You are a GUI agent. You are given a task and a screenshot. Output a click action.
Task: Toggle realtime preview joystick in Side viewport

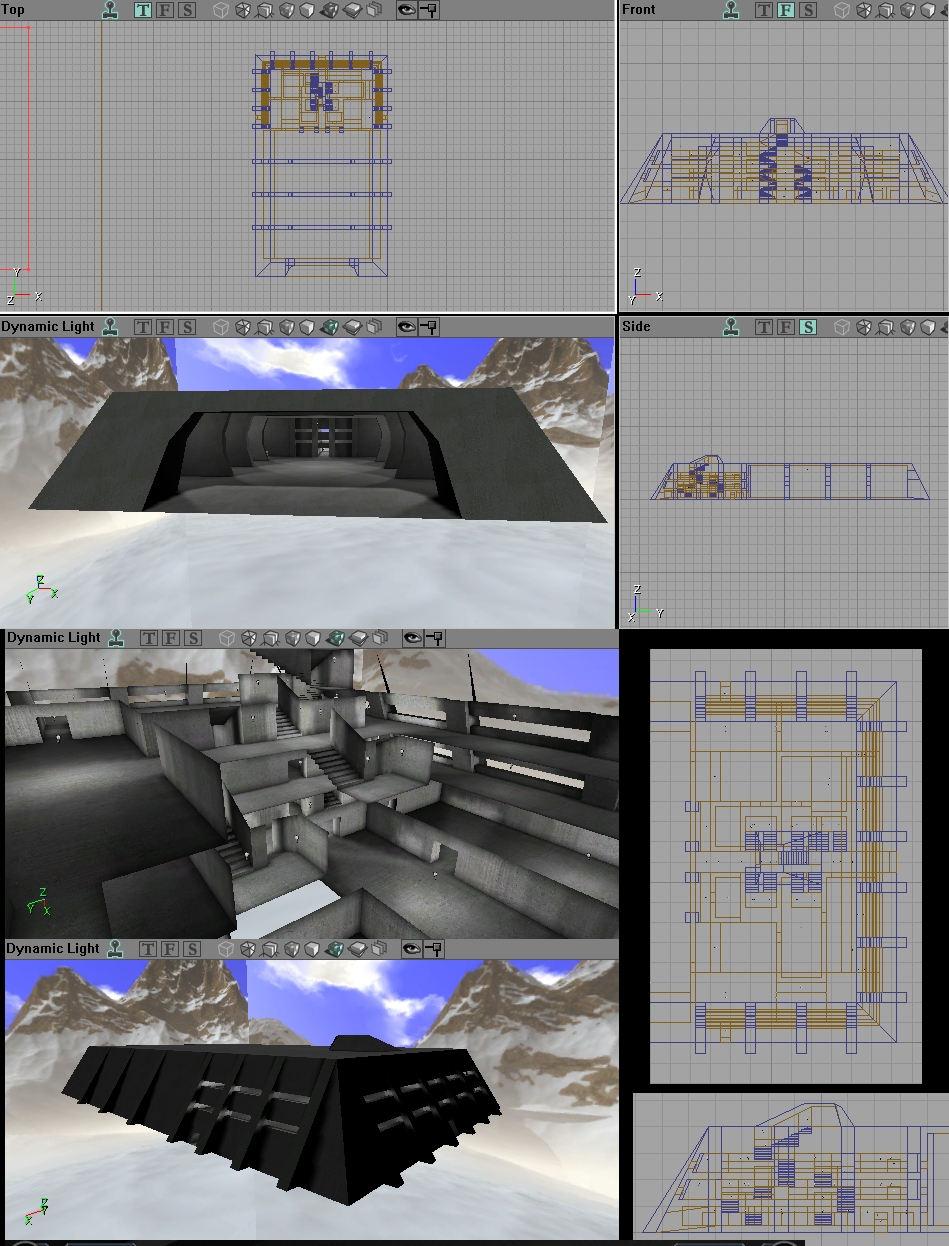tap(733, 327)
